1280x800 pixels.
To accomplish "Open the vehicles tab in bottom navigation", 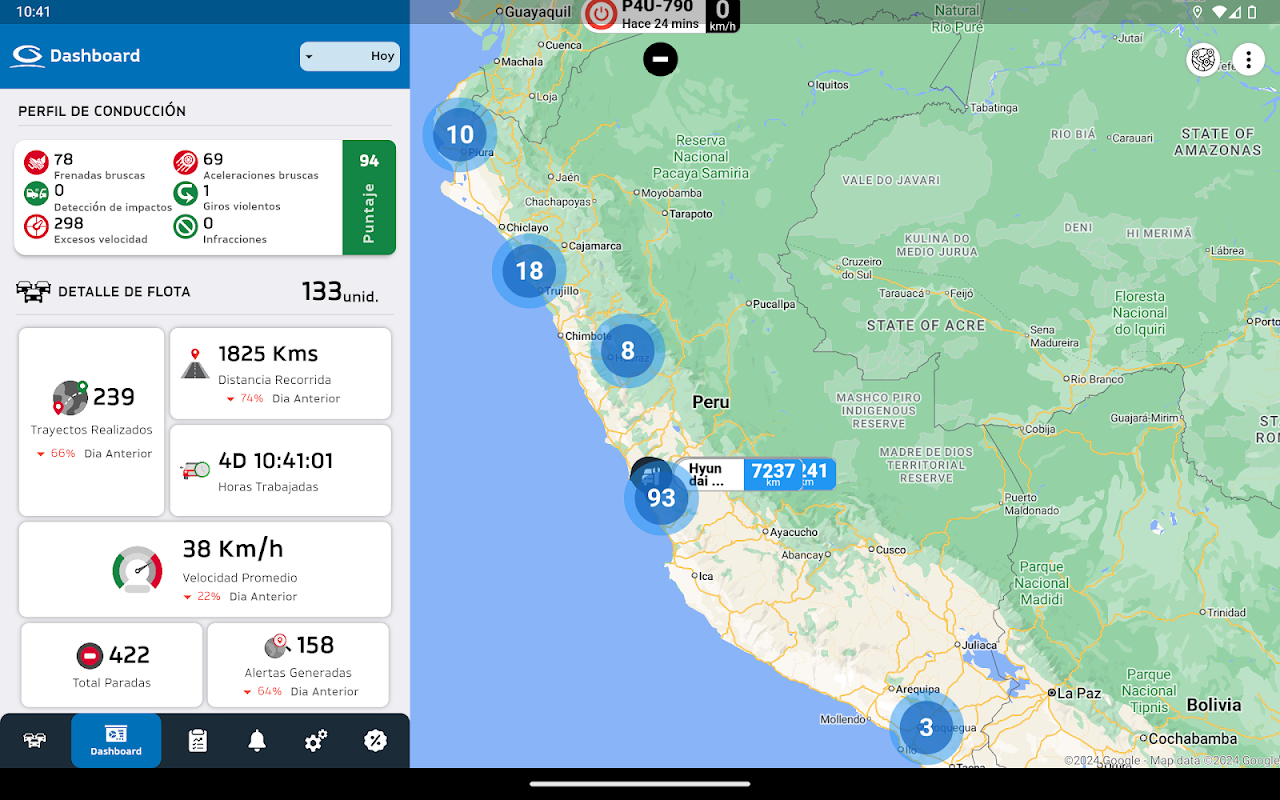I will point(35,741).
